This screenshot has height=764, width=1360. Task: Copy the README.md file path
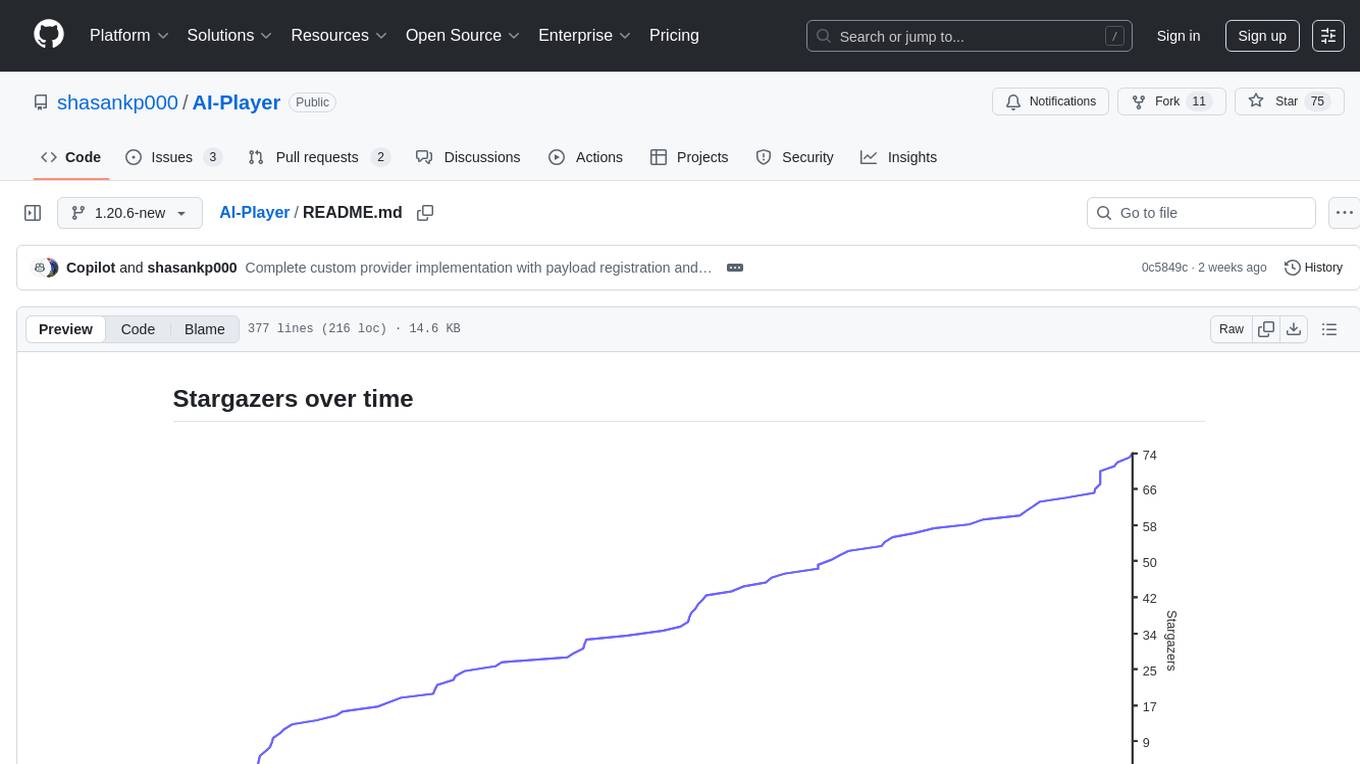[425, 213]
